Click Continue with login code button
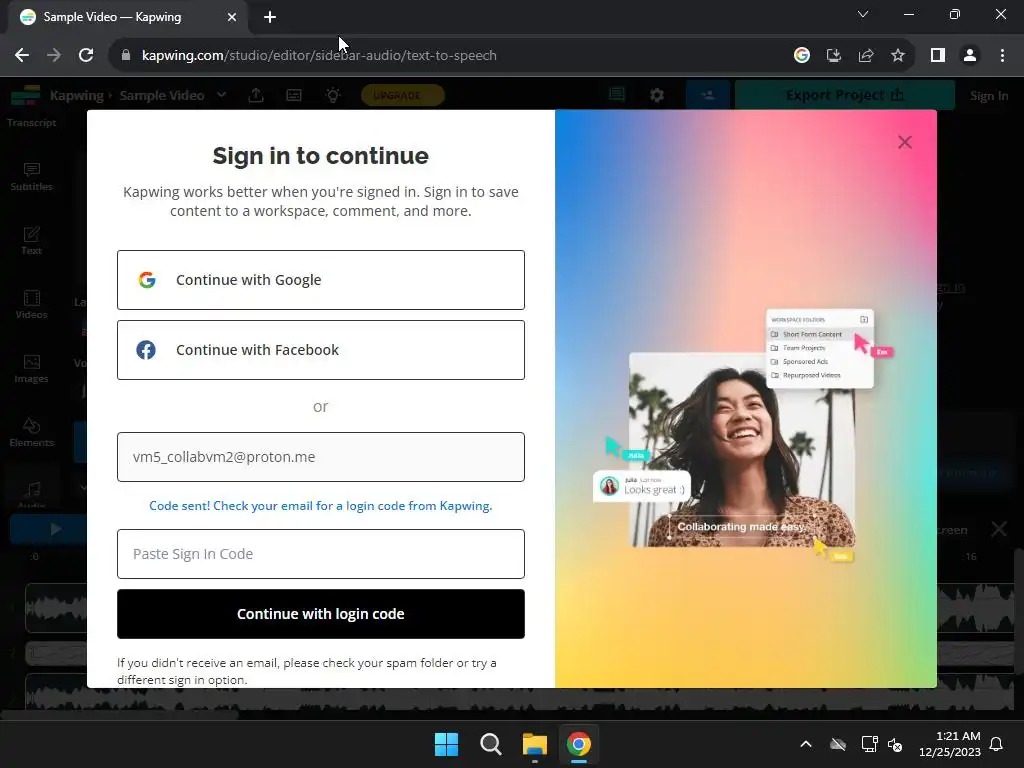Viewport: 1024px width, 768px height. click(321, 614)
